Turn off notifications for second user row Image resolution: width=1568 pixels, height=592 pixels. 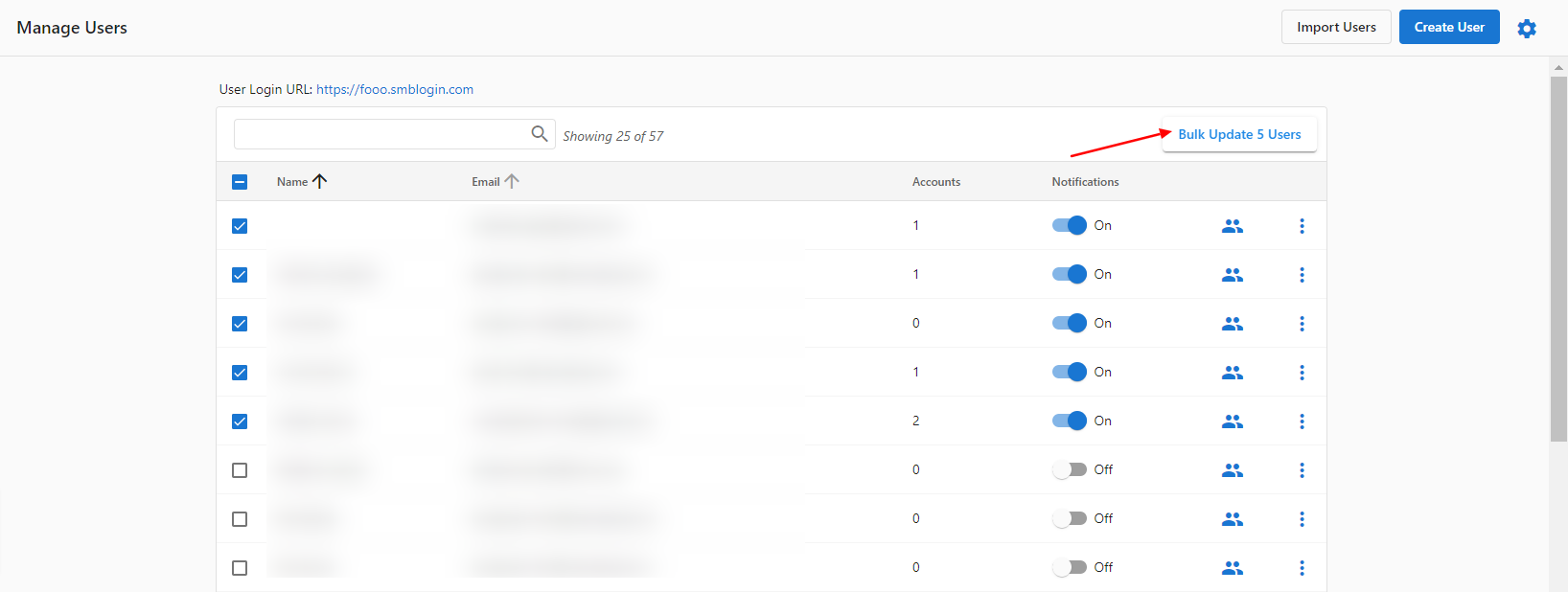1070,274
